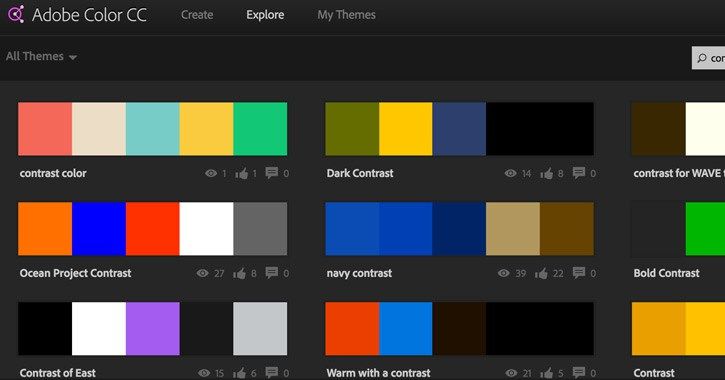The width and height of the screenshot is (725, 380).
Task: Open the Ocean Project Contrast theme title
Action: click(75, 273)
